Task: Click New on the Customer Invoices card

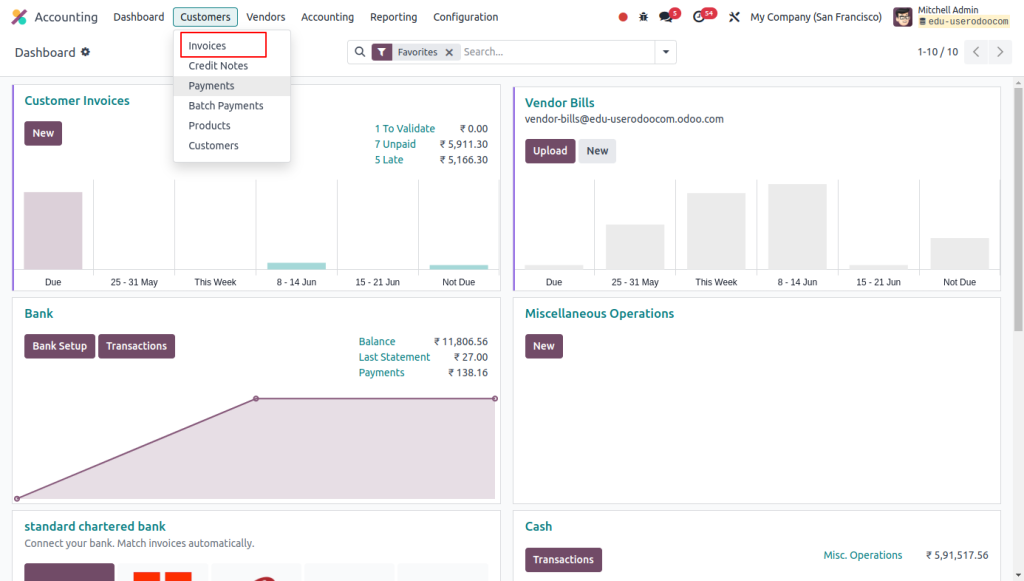Action: pyautogui.click(x=42, y=132)
